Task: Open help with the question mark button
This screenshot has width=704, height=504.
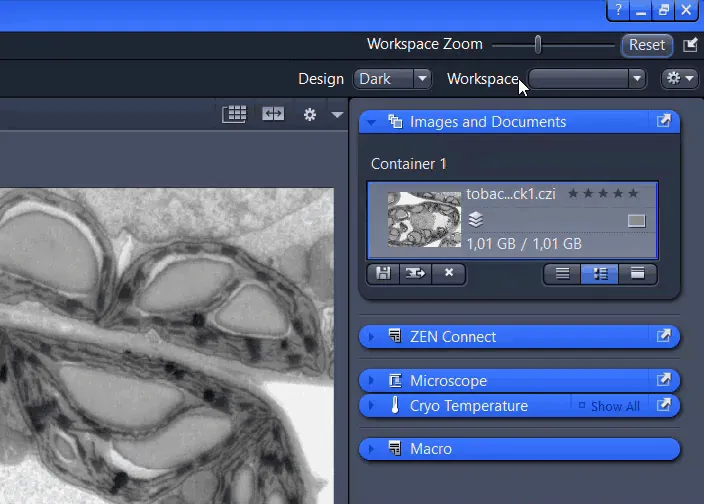Action: pyautogui.click(x=620, y=10)
